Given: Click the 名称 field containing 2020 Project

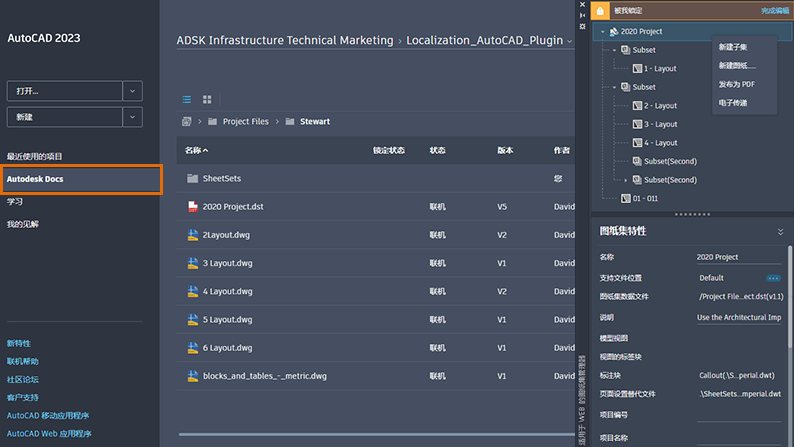Looking at the screenshot, I should pos(738,257).
